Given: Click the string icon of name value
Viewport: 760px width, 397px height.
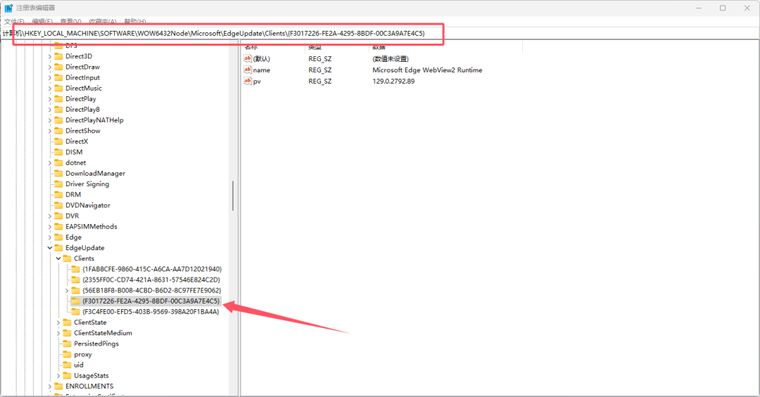Looking at the screenshot, I should pyautogui.click(x=248, y=70).
